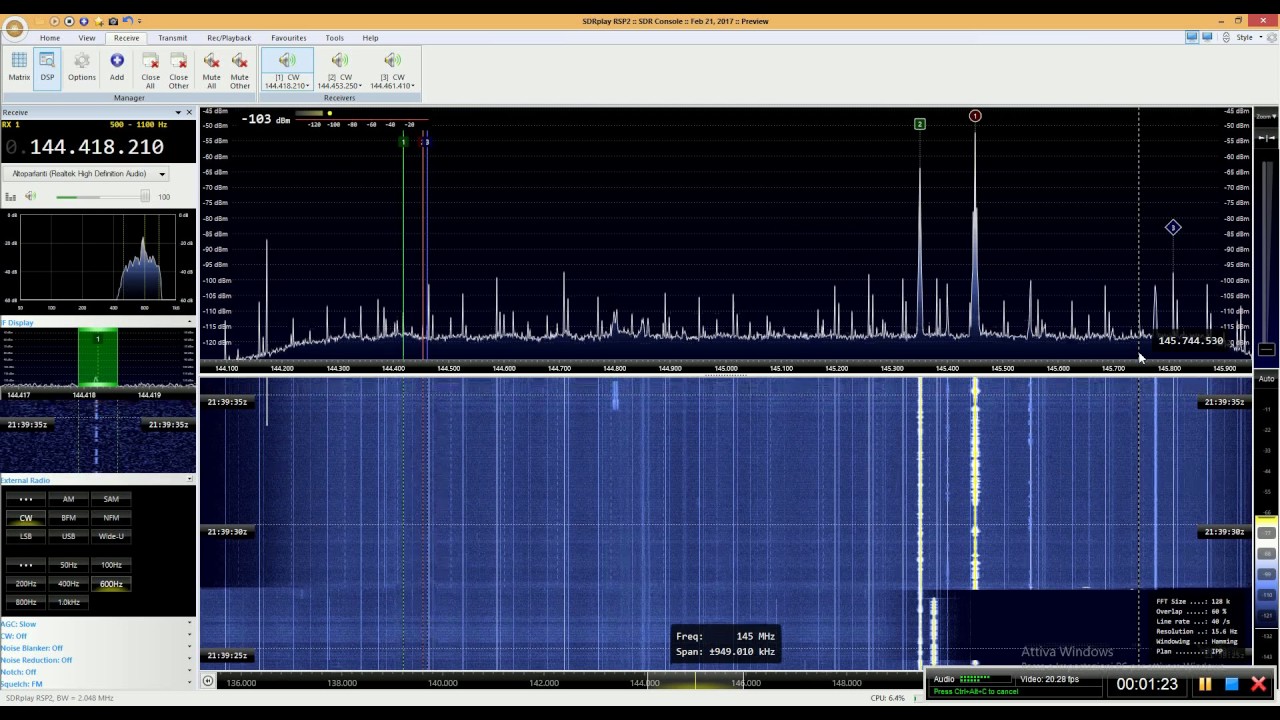This screenshot has height=720, width=1280.
Task: Open Receive panel options arrow
Action: (178, 112)
